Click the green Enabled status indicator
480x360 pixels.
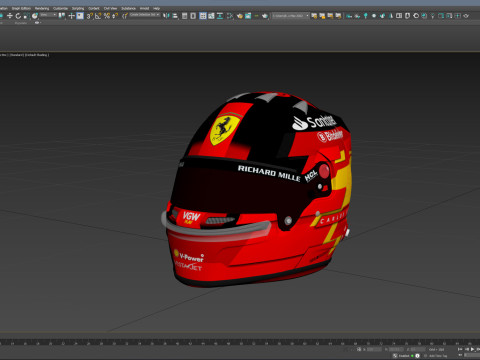[x=412, y=356]
